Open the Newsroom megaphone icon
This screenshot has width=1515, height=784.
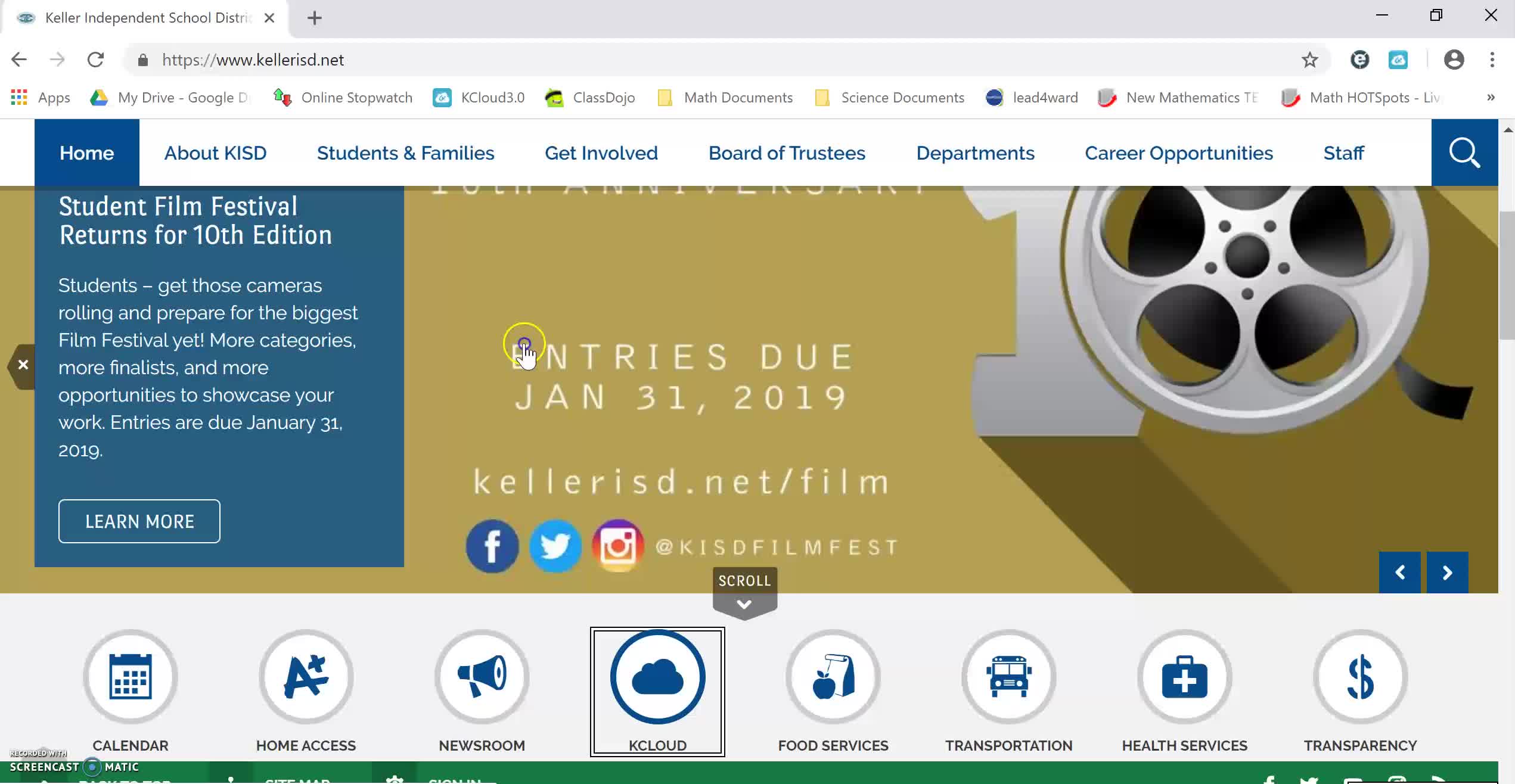pos(482,677)
